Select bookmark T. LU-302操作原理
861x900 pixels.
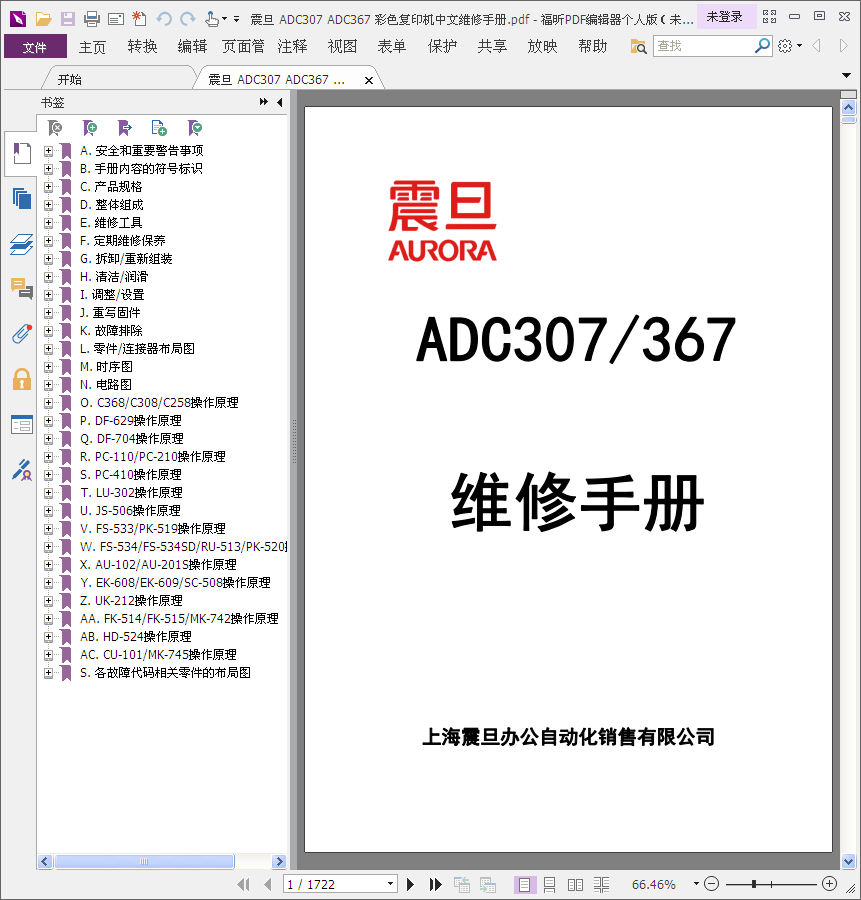coord(131,493)
